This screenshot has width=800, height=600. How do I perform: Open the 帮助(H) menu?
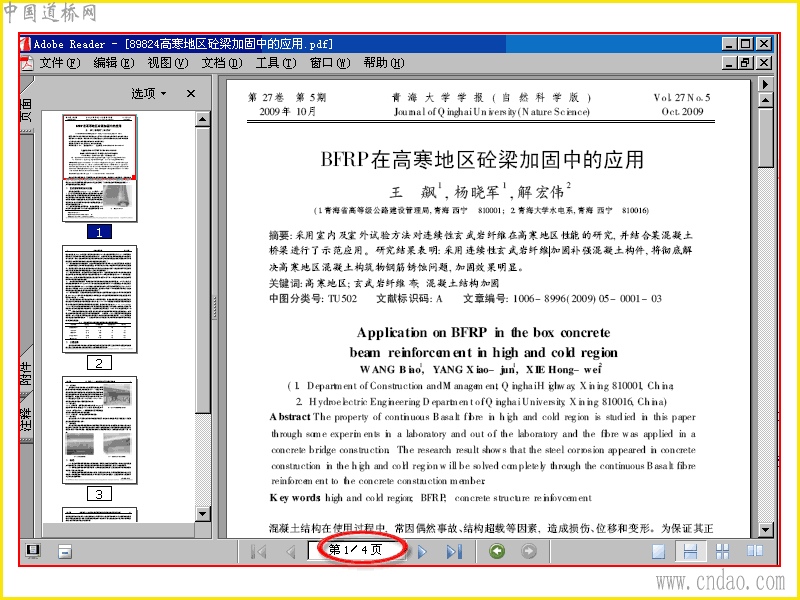[x=384, y=63]
